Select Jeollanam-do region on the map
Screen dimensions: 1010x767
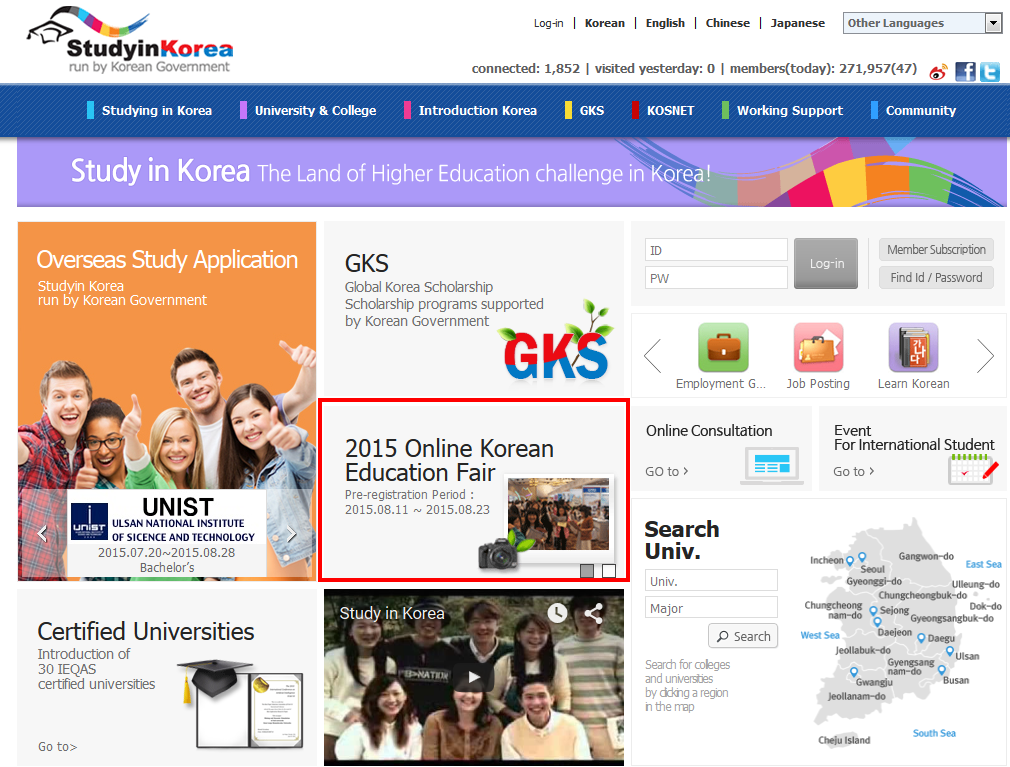click(857, 696)
